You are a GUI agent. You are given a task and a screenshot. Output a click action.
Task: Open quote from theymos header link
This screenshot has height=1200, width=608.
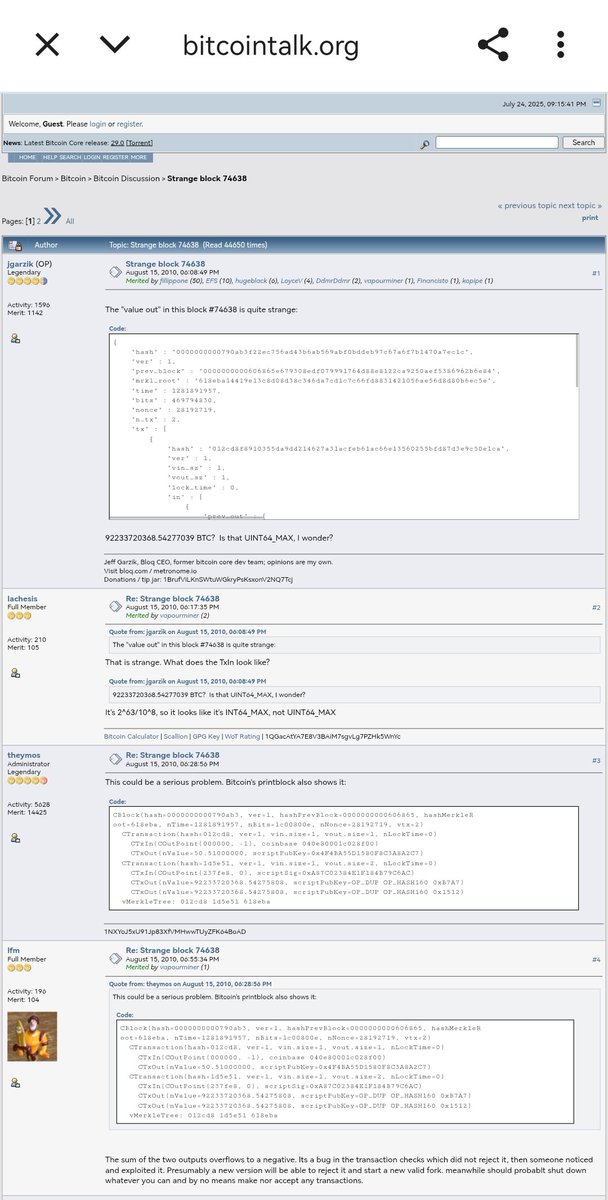188,984
